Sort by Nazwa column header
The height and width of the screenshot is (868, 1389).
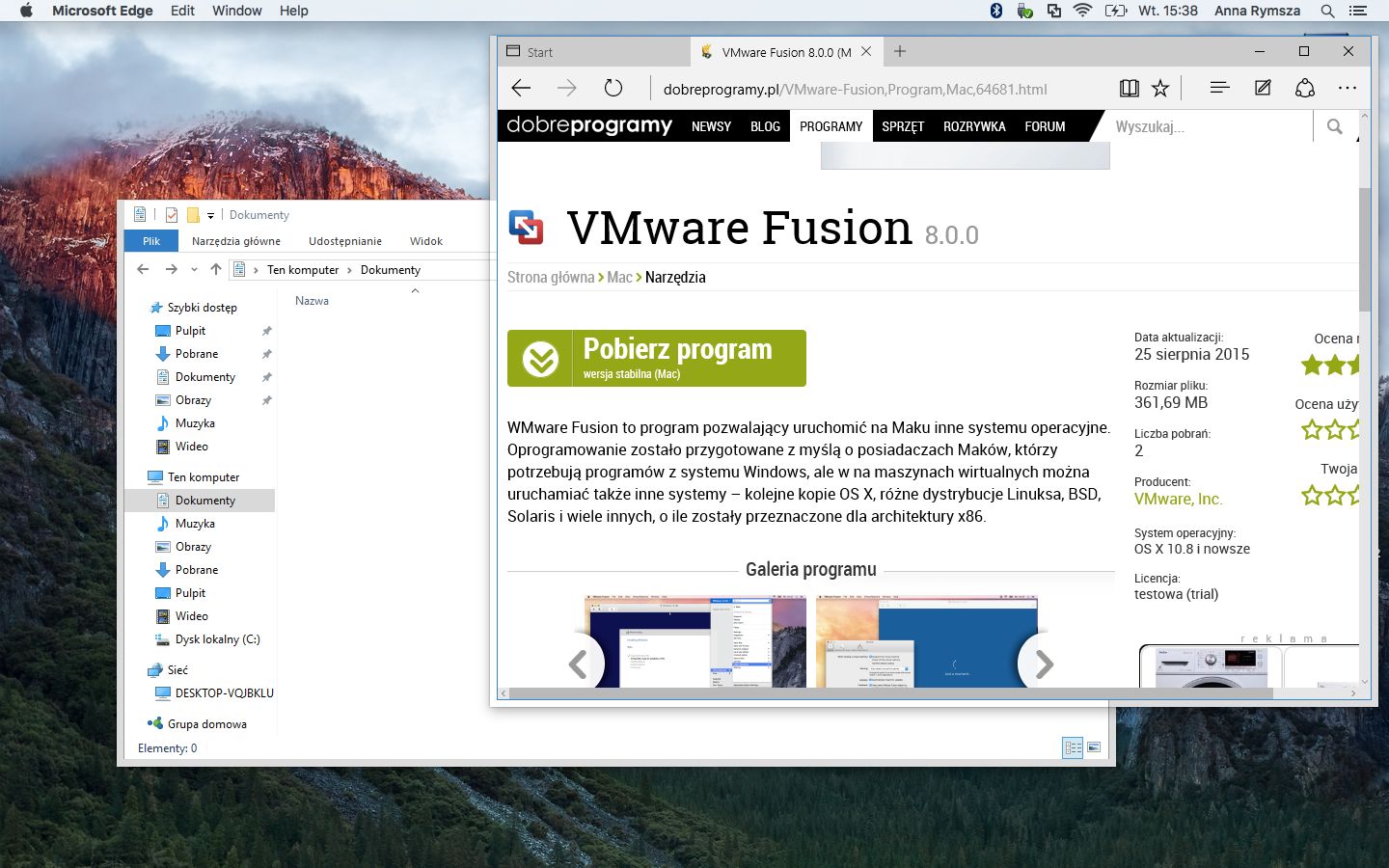(312, 301)
